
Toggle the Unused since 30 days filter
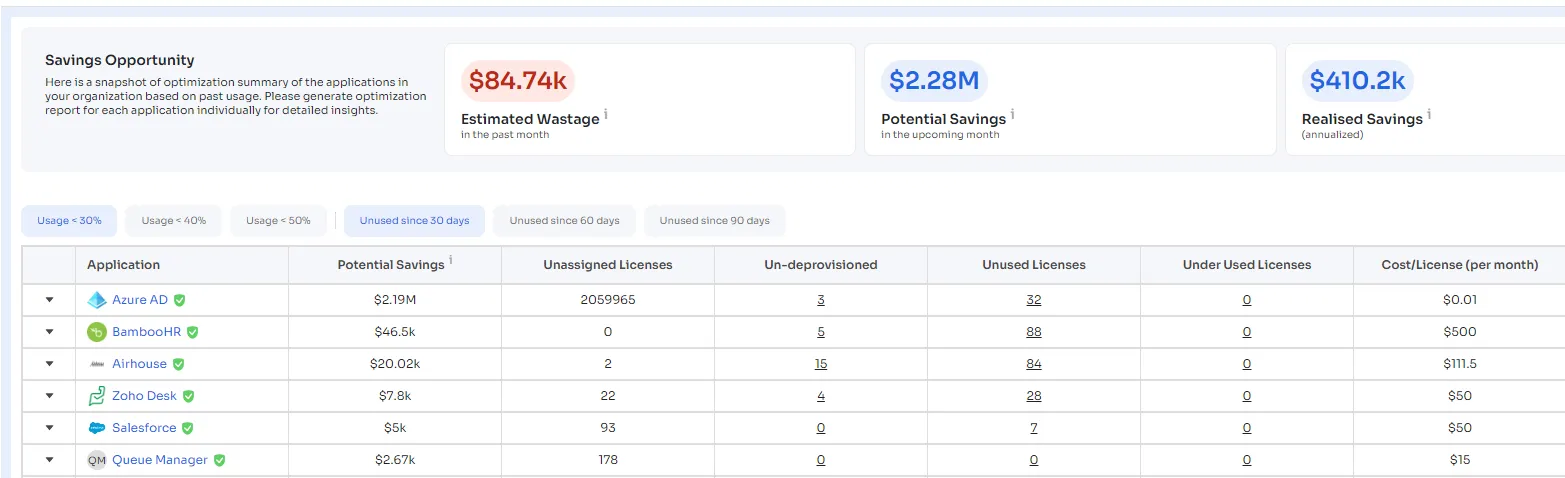(x=414, y=221)
